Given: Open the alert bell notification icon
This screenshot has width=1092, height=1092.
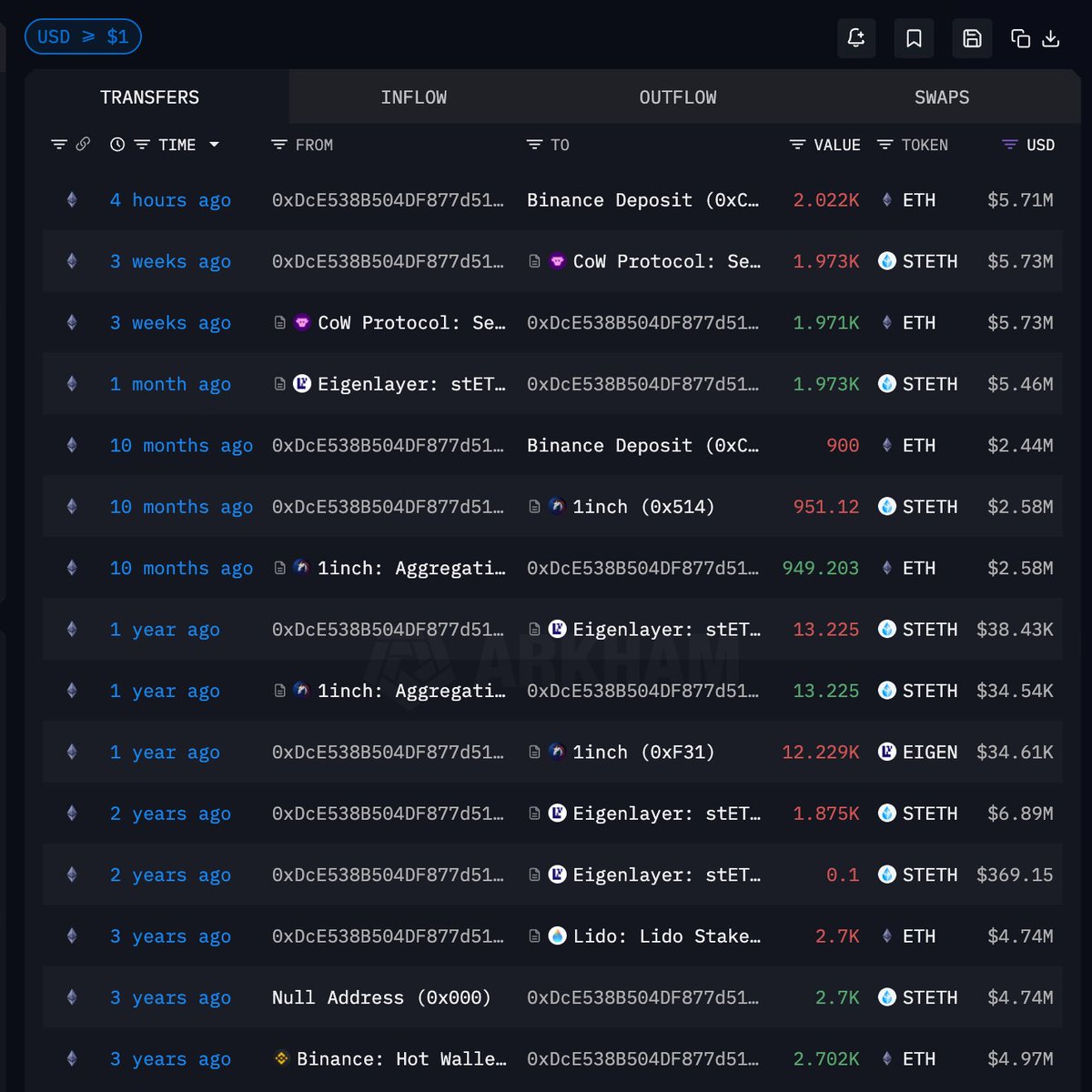Looking at the screenshot, I should (x=856, y=38).
